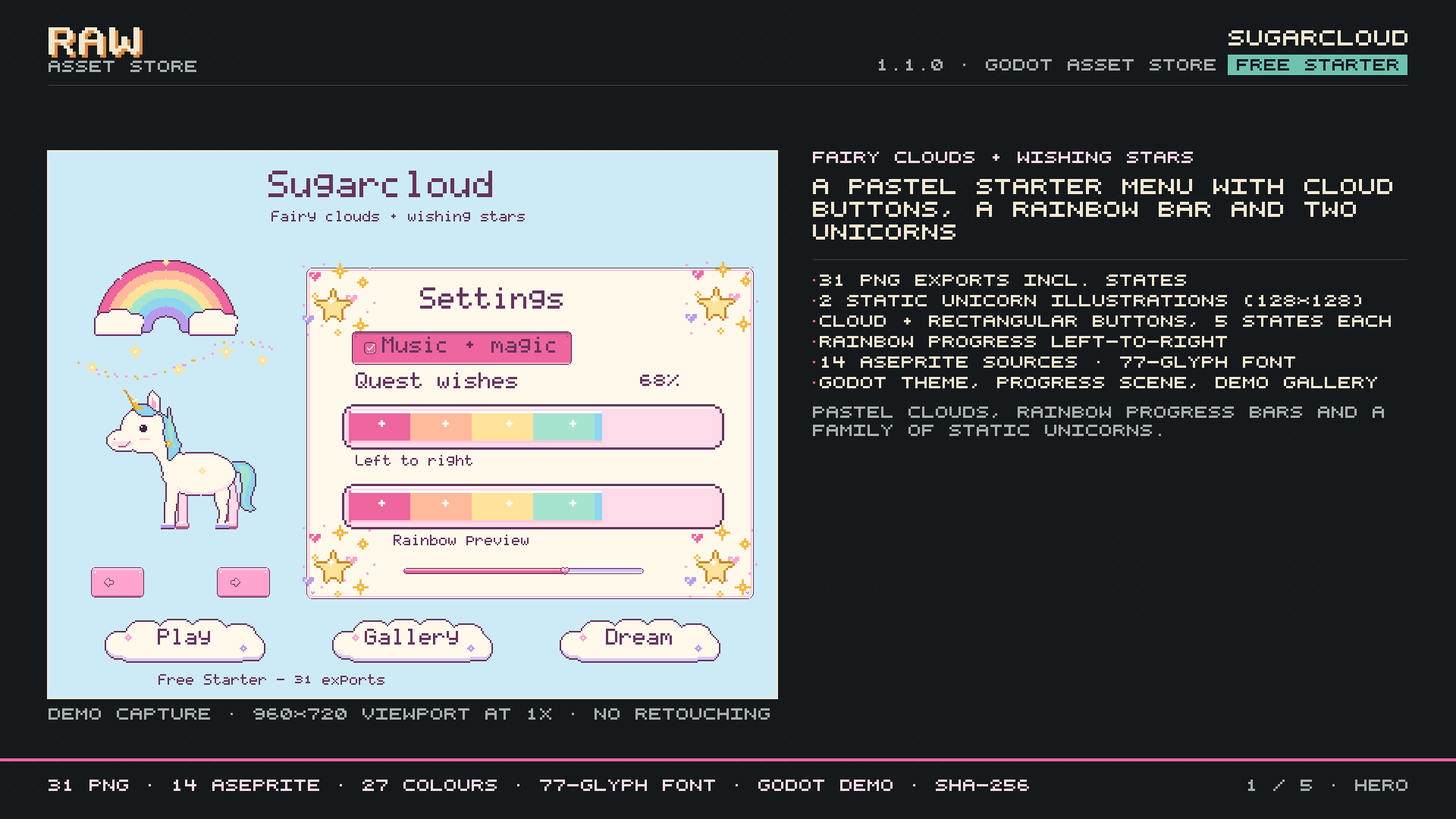
Task: Click the left arrow unicorn button
Action: pos(118,582)
